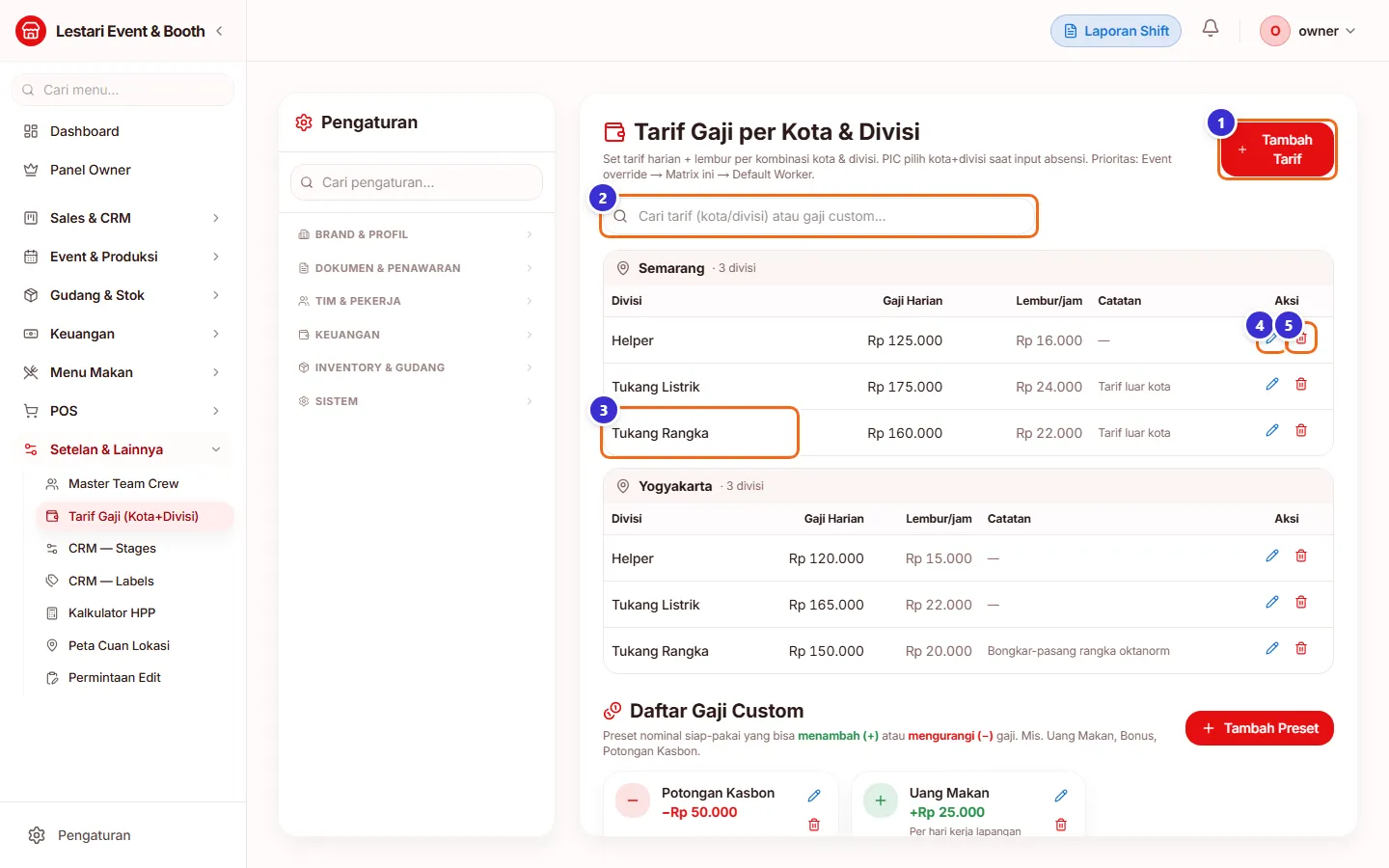Expand the Gudang & Stok menu
This screenshot has height=868, width=1389.
click(x=123, y=295)
